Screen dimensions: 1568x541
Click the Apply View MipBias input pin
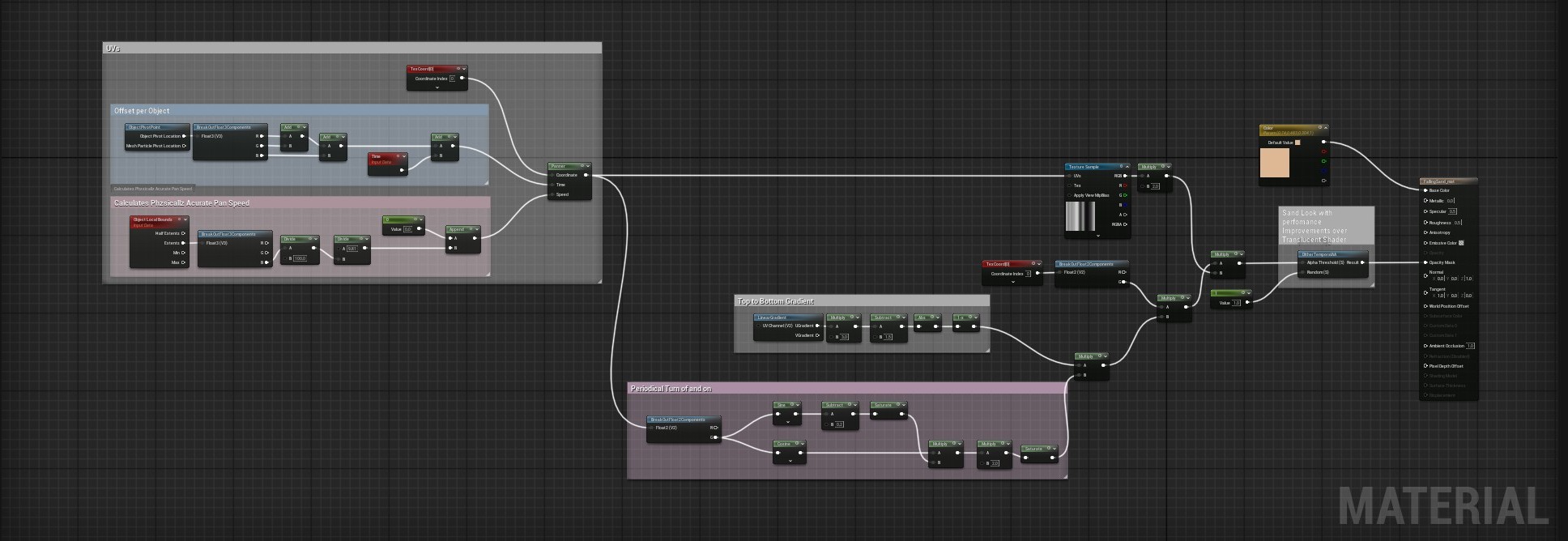1069,195
